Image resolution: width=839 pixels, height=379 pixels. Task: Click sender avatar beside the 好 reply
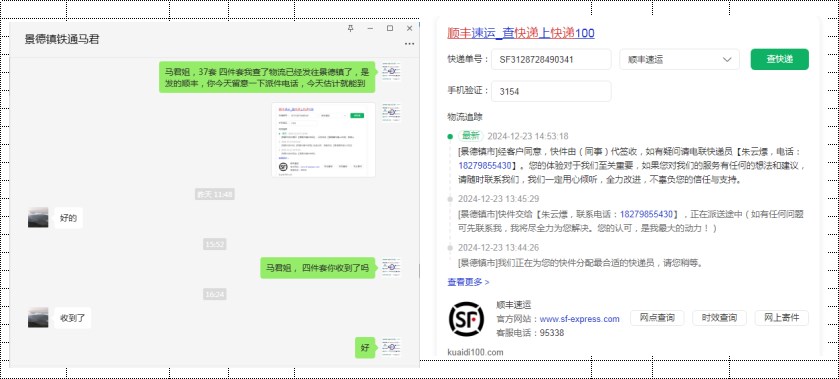(392, 347)
